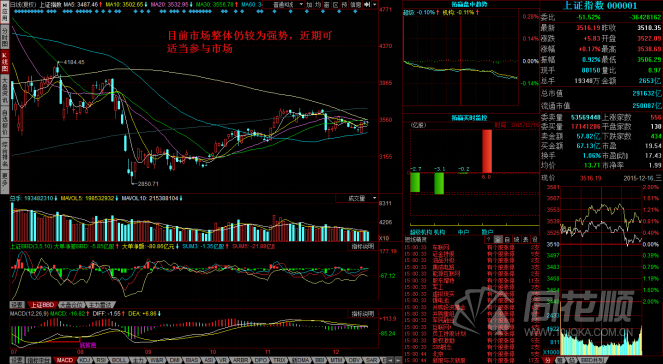
Task: Open the 普通K线 chart type dropdown
Action: [x=283, y=5]
